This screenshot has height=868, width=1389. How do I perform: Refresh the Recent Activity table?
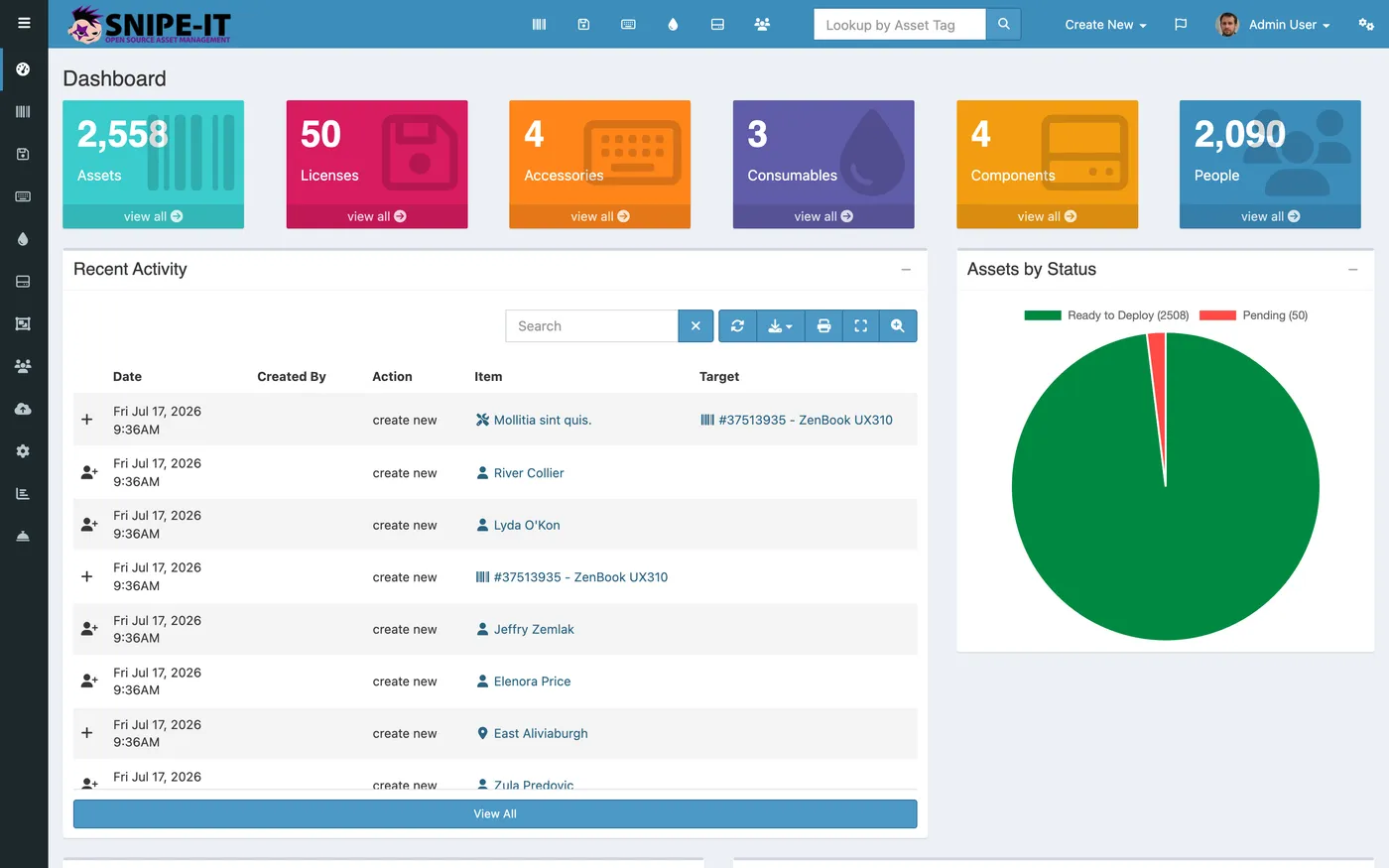click(x=737, y=325)
